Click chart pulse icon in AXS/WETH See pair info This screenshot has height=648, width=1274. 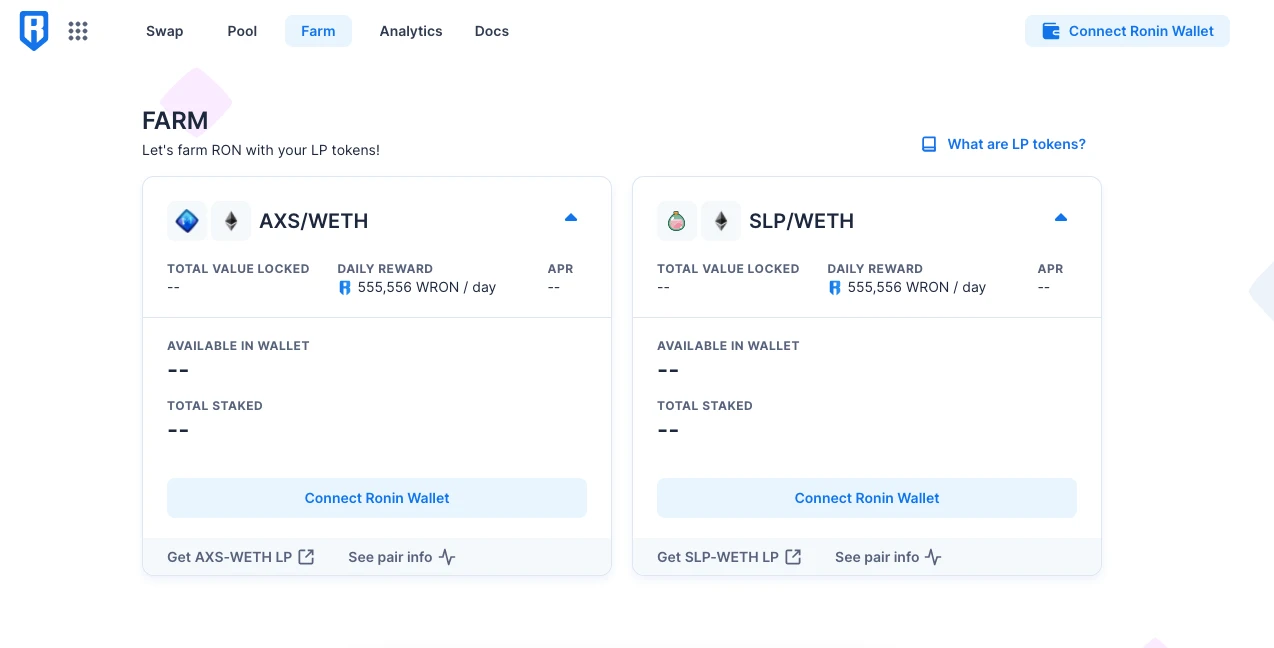(x=447, y=557)
